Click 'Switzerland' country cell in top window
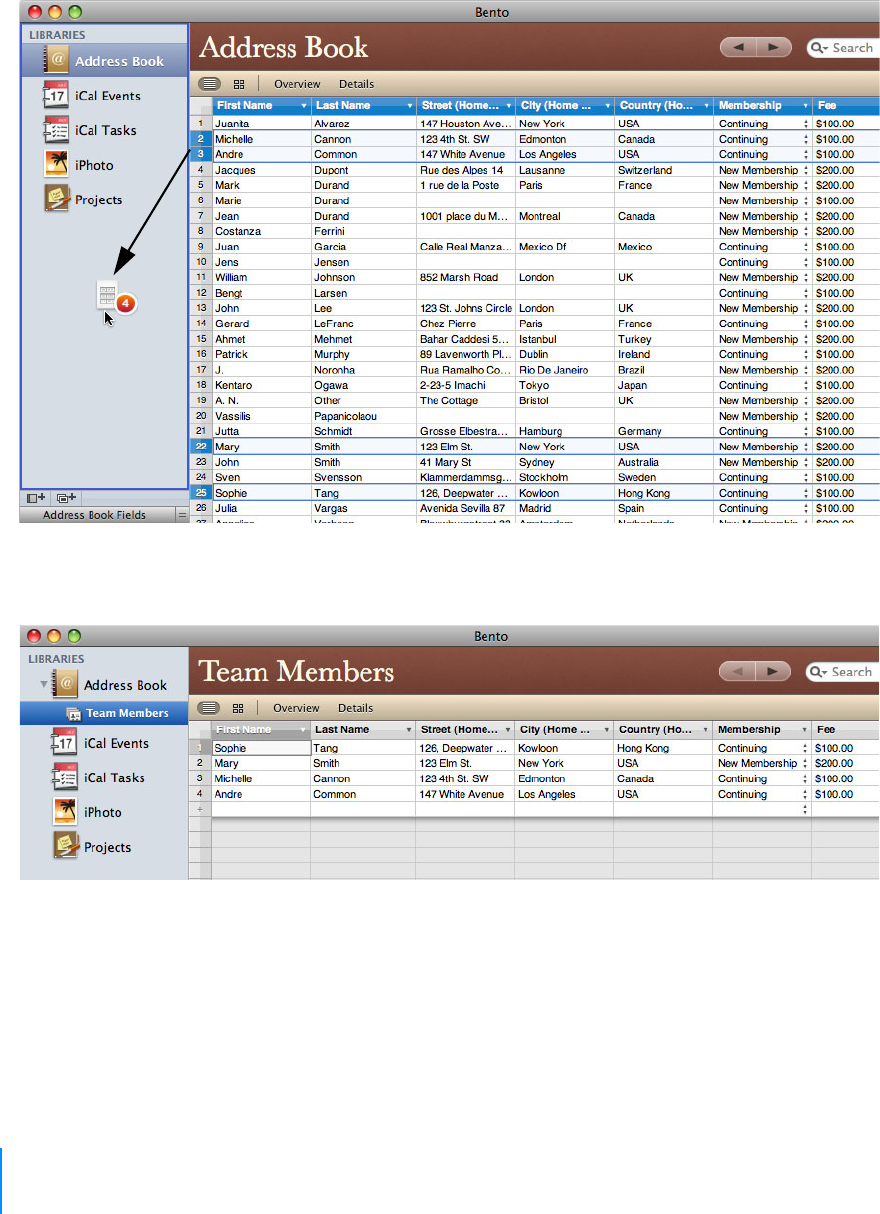Image resolution: width=880 pixels, height=1214 pixels. tap(664, 170)
